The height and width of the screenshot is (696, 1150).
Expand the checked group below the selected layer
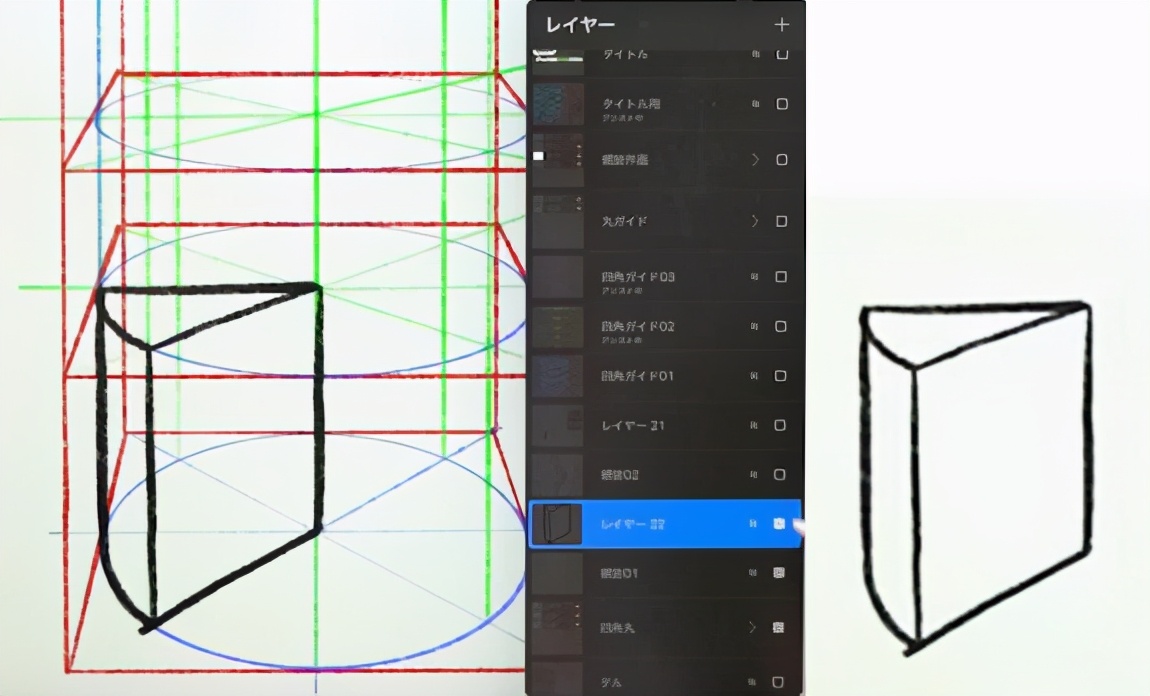pyautogui.click(x=755, y=628)
